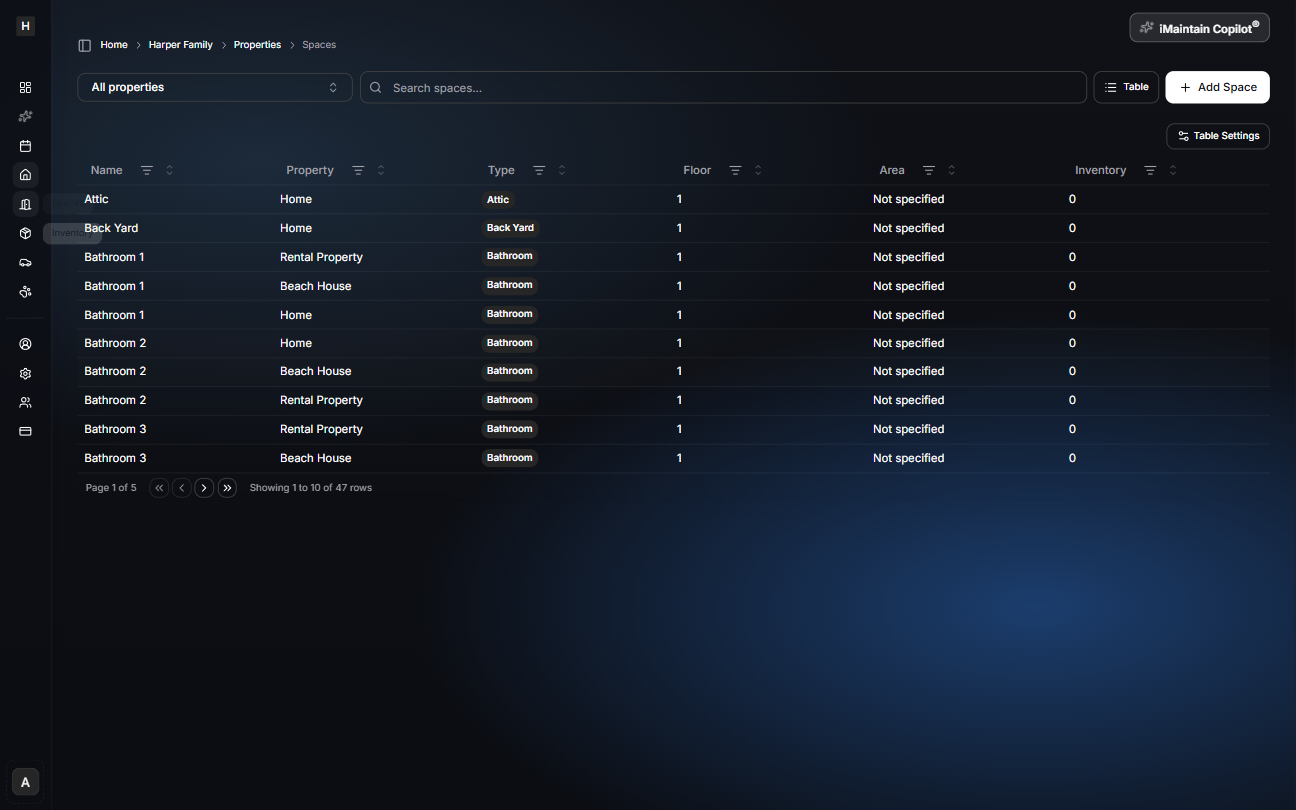
Task: Open the profile account icon in sidebar
Action: (25, 343)
